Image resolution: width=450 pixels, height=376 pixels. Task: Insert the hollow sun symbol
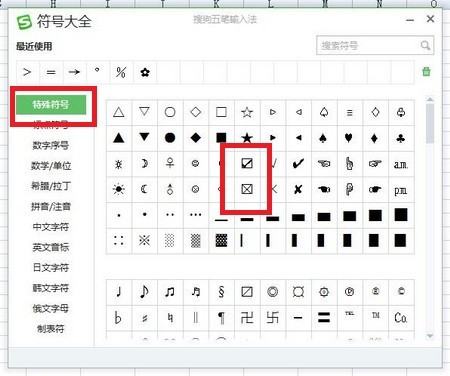tap(119, 163)
